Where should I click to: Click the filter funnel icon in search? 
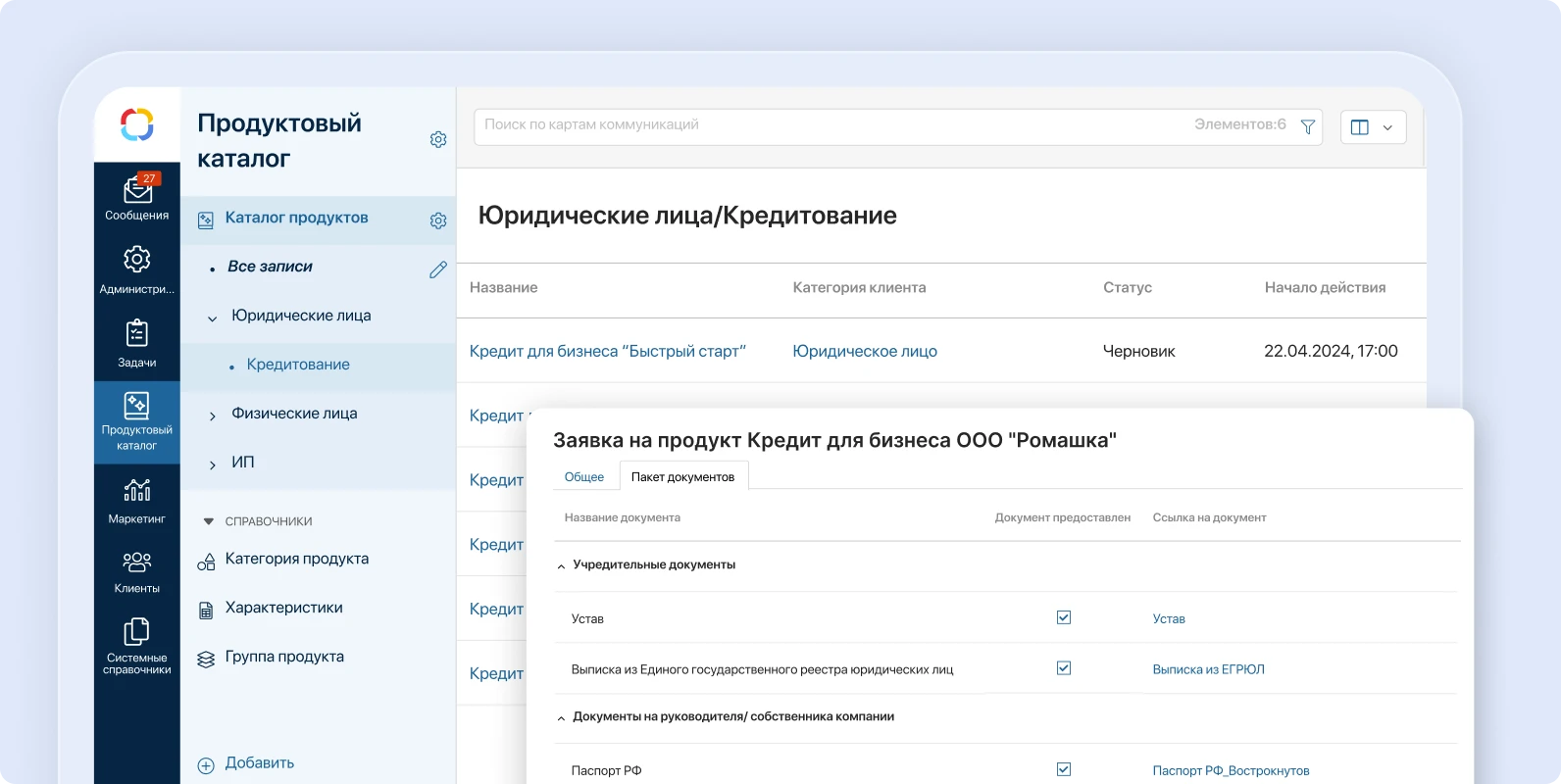[1307, 126]
